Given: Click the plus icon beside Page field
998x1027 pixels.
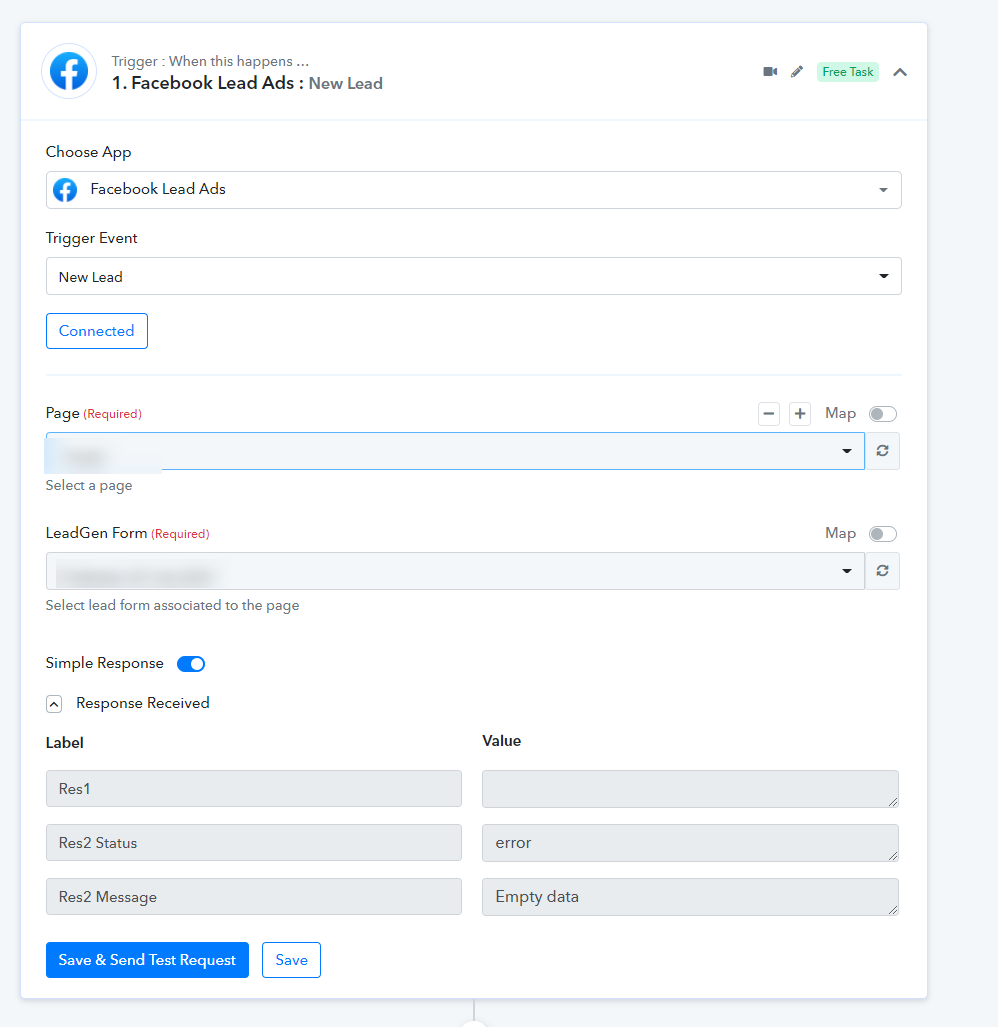Looking at the screenshot, I should tap(800, 414).
